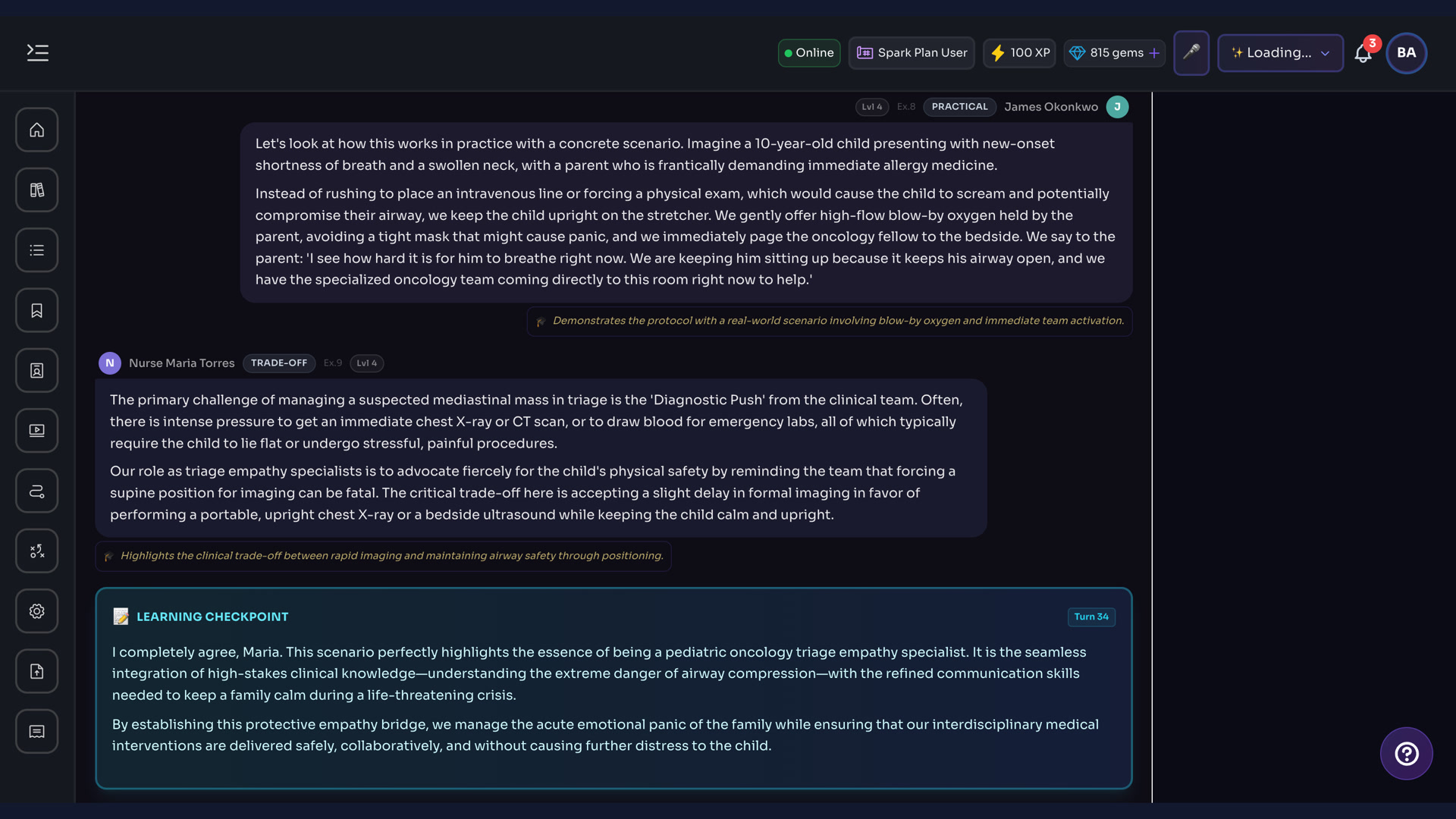The height and width of the screenshot is (819, 1456).
Task: Open the Home sidebar icon
Action: [x=37, y=130]
